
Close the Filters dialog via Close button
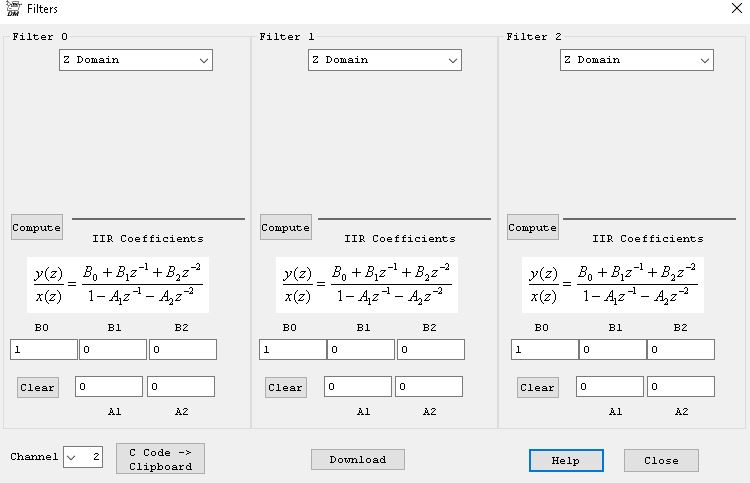(661, 460)
